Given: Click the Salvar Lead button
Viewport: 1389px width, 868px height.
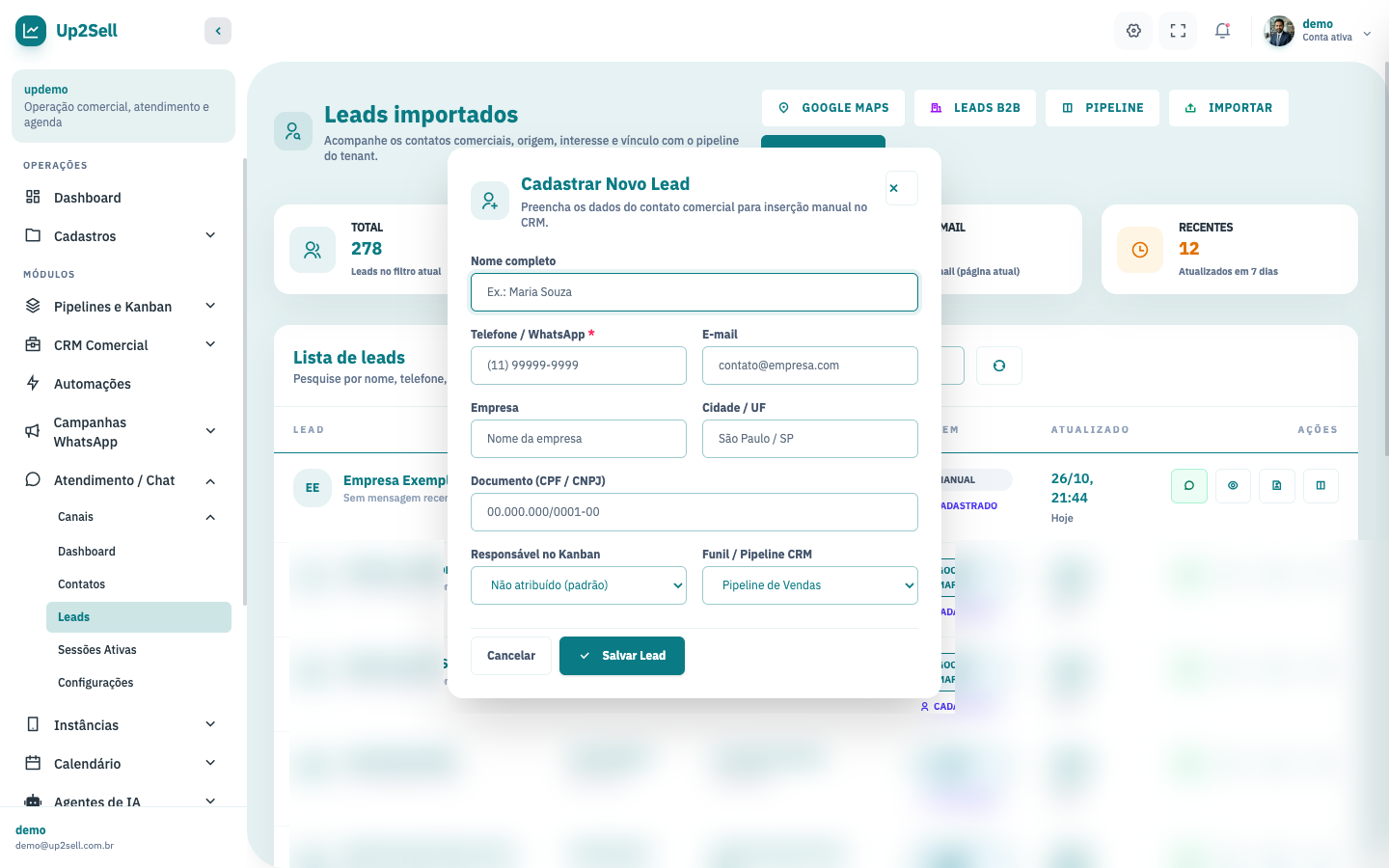Looking at the screenshot, I should pos(622,656).
